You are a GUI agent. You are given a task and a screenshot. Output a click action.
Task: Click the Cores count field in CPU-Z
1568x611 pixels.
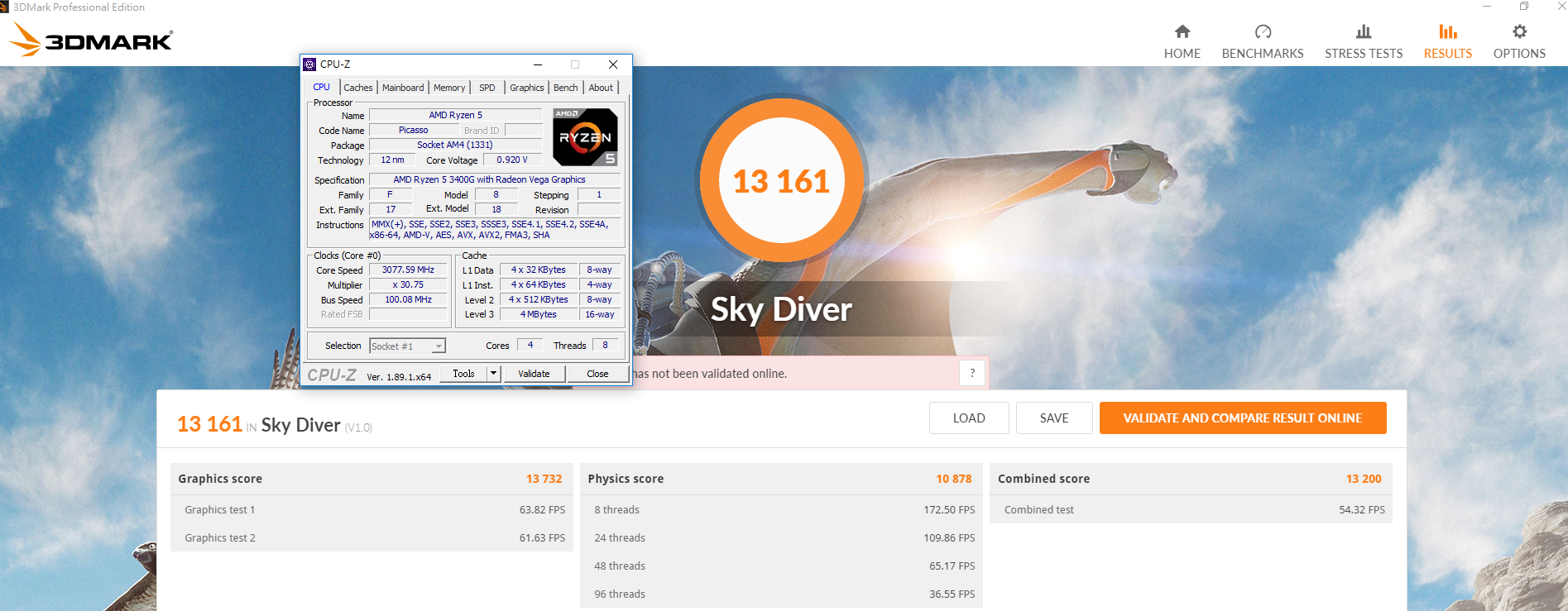530,346
